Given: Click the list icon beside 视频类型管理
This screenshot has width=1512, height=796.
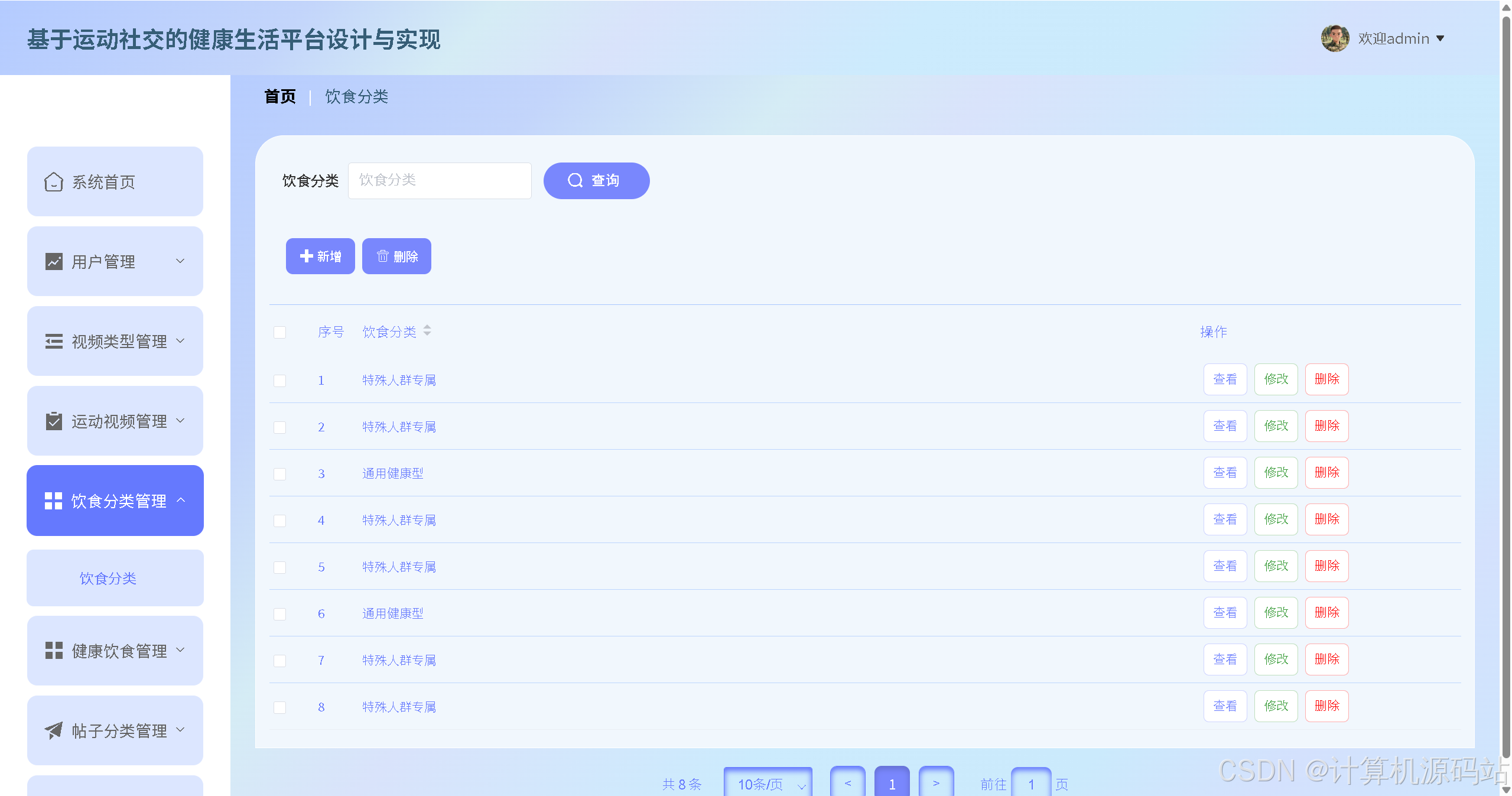Looking at the screenshot, I should pyautogui.click(x=54, y=341).
